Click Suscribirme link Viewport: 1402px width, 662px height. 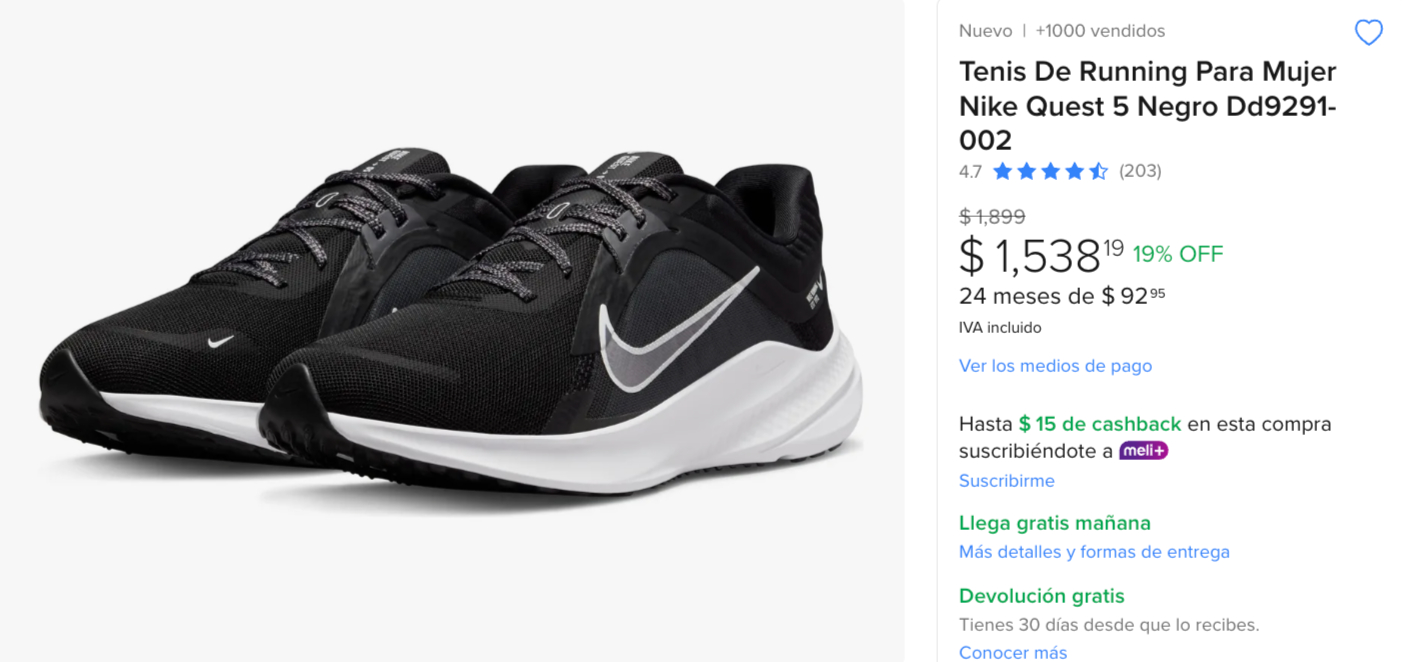(x=1006, y=481)
